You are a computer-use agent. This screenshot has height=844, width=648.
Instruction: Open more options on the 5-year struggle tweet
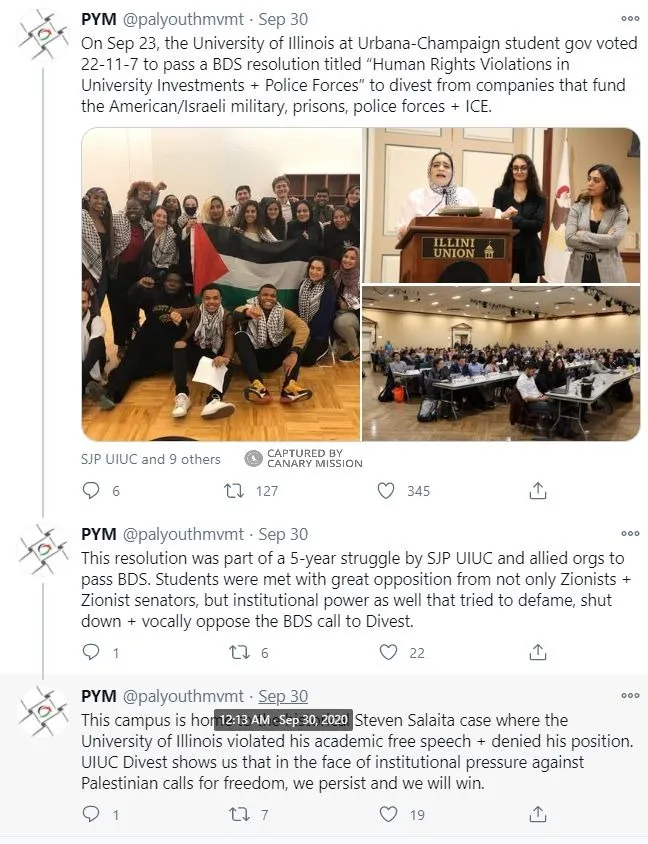point(630,533)
